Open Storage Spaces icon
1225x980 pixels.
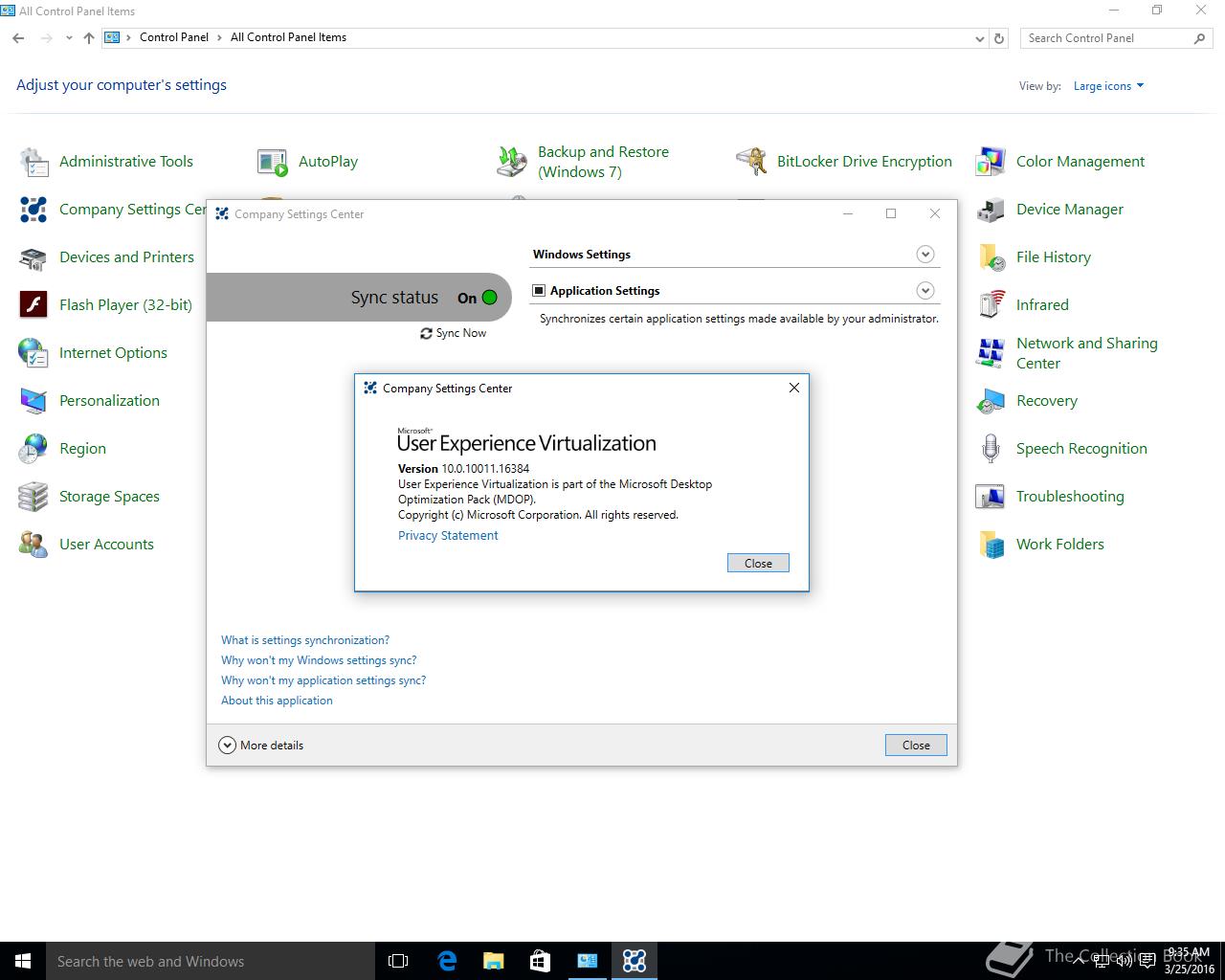point(34,497)
